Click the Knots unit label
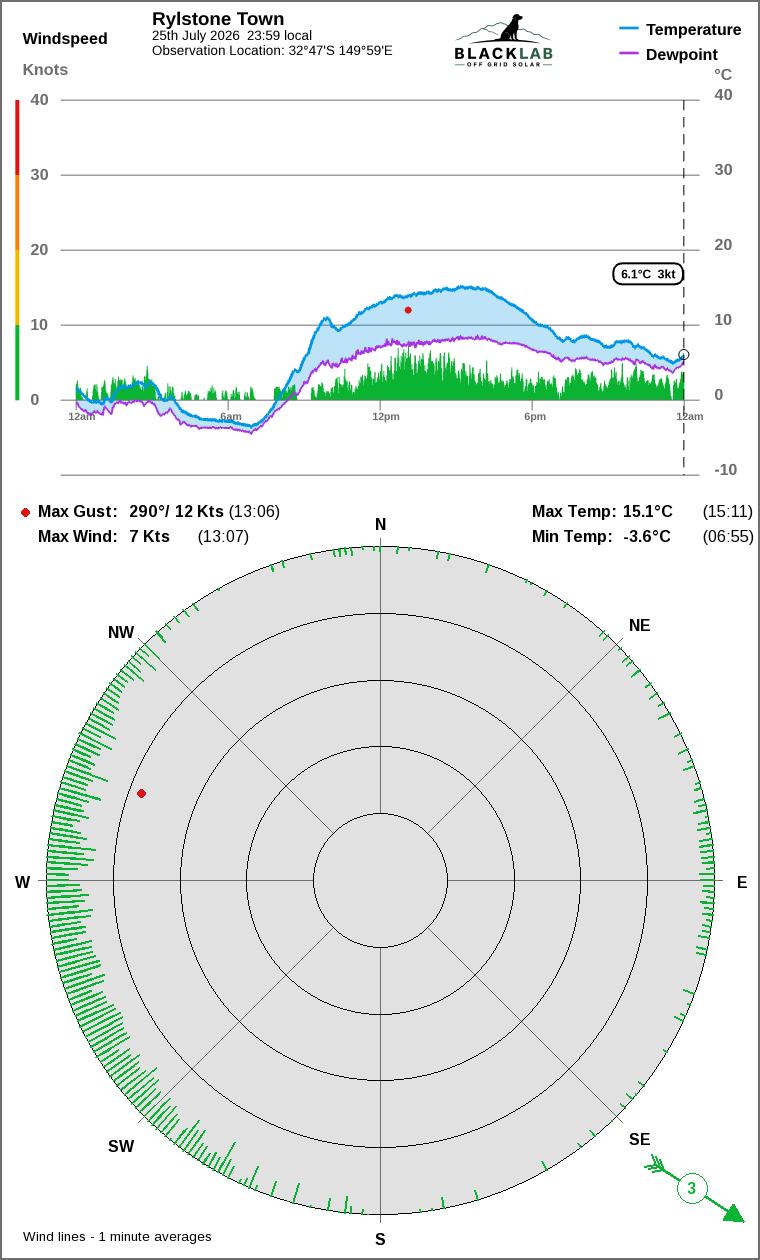 [46, 70]
